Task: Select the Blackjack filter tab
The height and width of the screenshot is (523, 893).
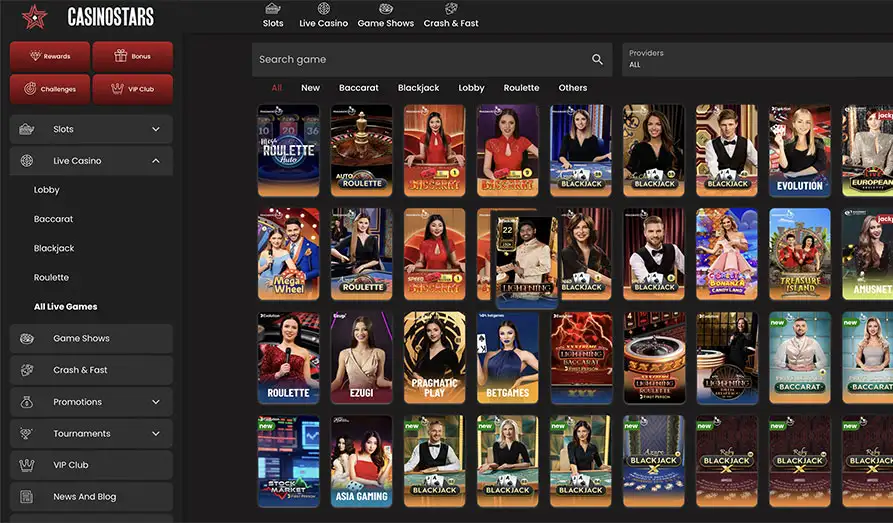Action: 419,88
